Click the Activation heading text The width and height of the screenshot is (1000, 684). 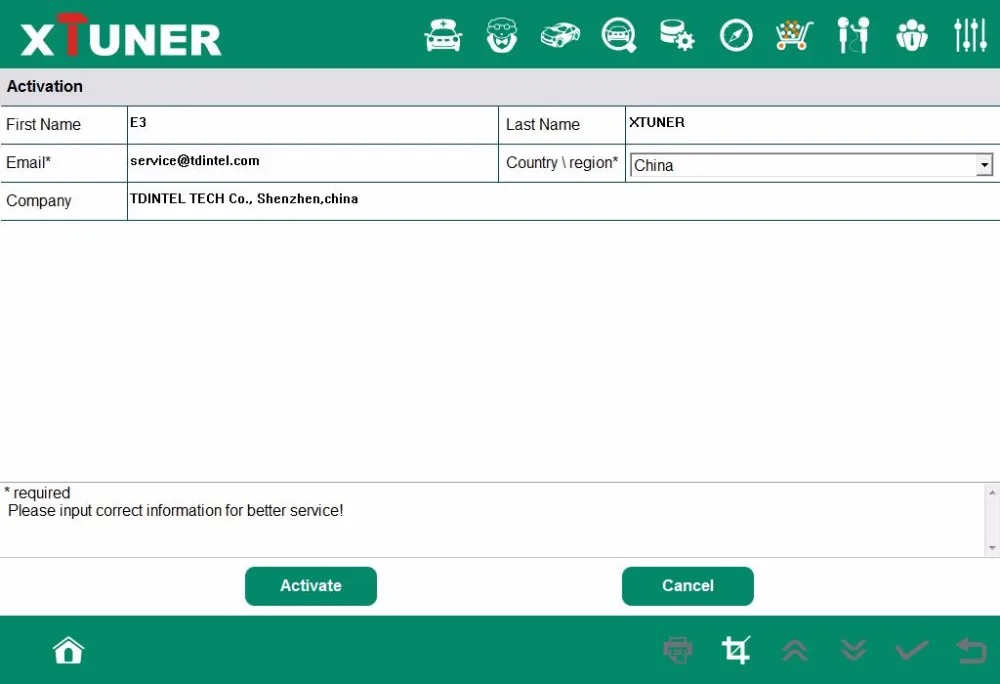point(45,86)
